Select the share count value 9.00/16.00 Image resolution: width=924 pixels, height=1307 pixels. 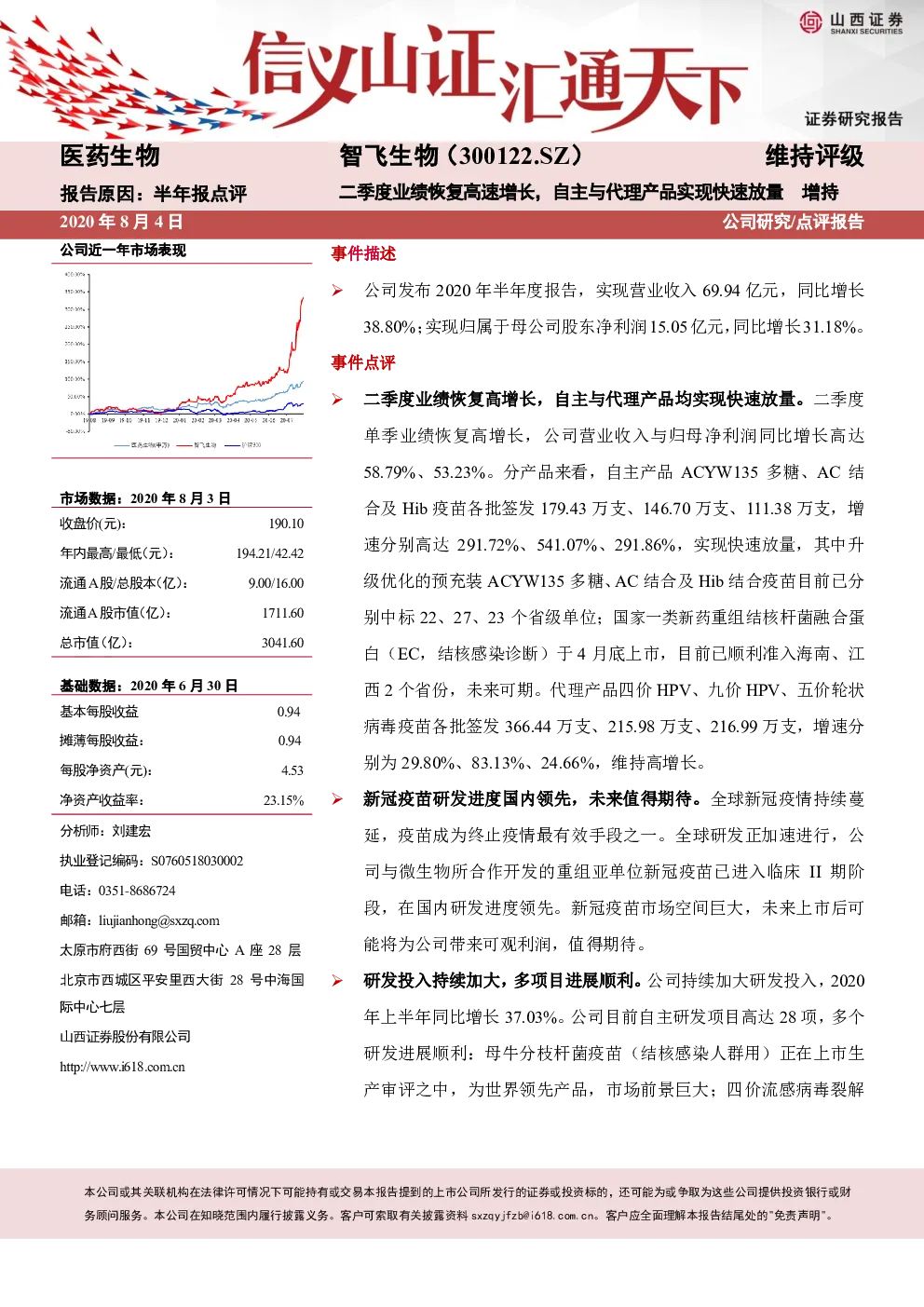tap(276, 583)
